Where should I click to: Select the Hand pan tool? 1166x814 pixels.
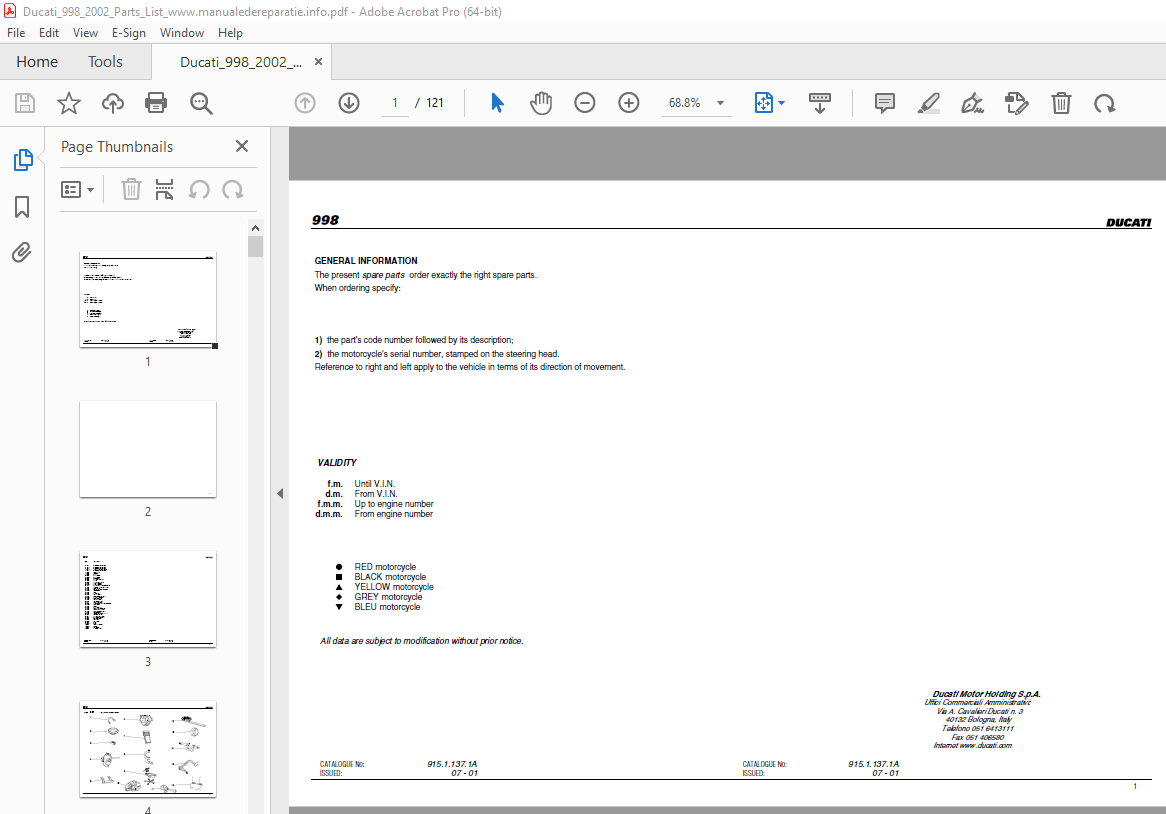pyautogui.click(x=541, y=103)
